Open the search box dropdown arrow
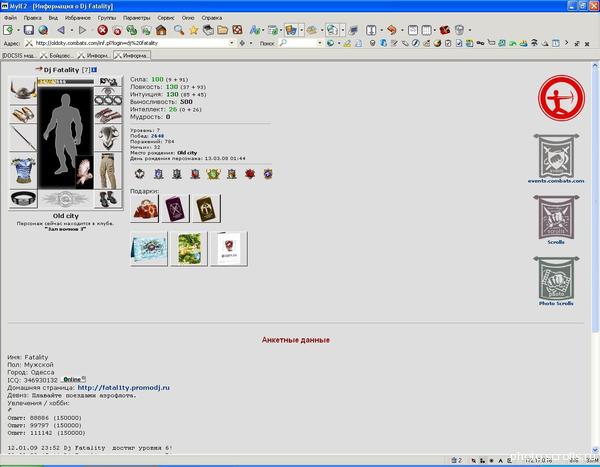Image resolution: width=600 pixels, height=467 pixels. (x=320, y=43)
